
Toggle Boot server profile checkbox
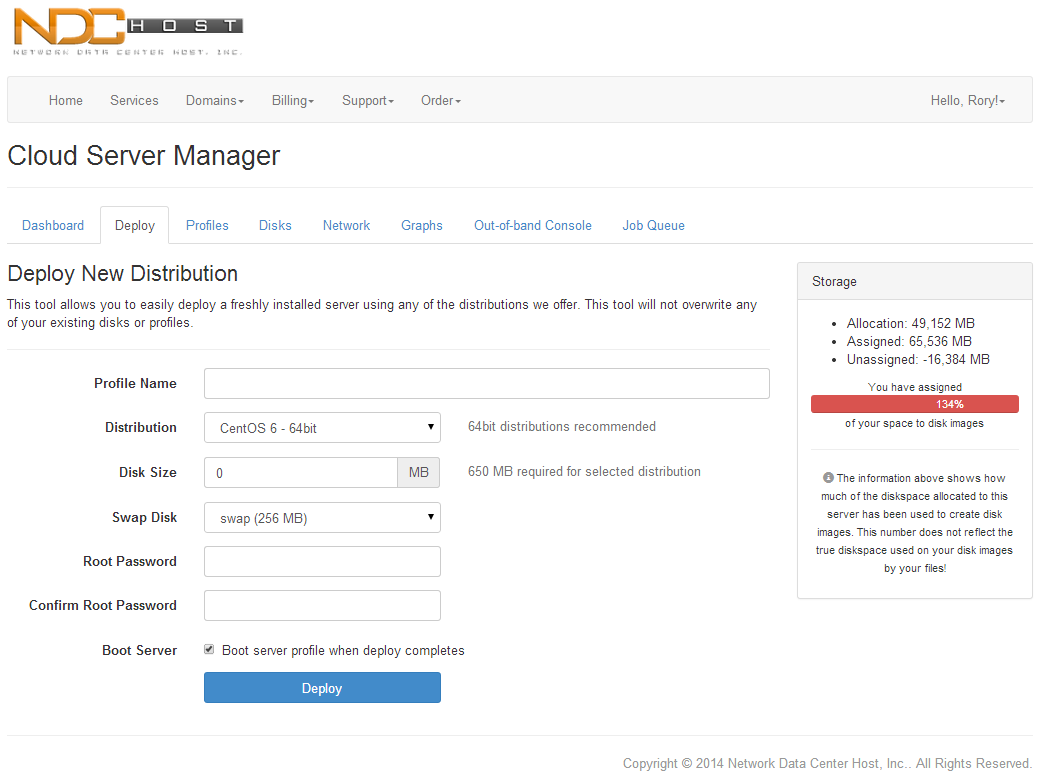[209, 650]
